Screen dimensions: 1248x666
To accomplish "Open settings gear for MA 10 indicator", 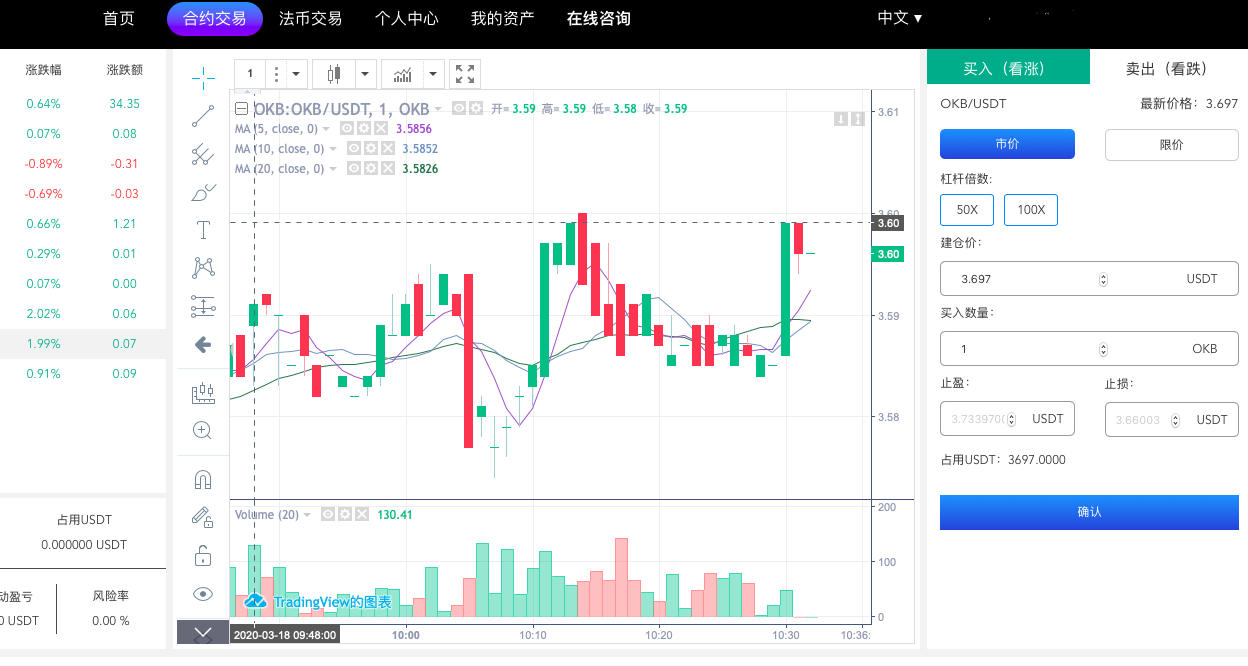I will tap(370, 148).
